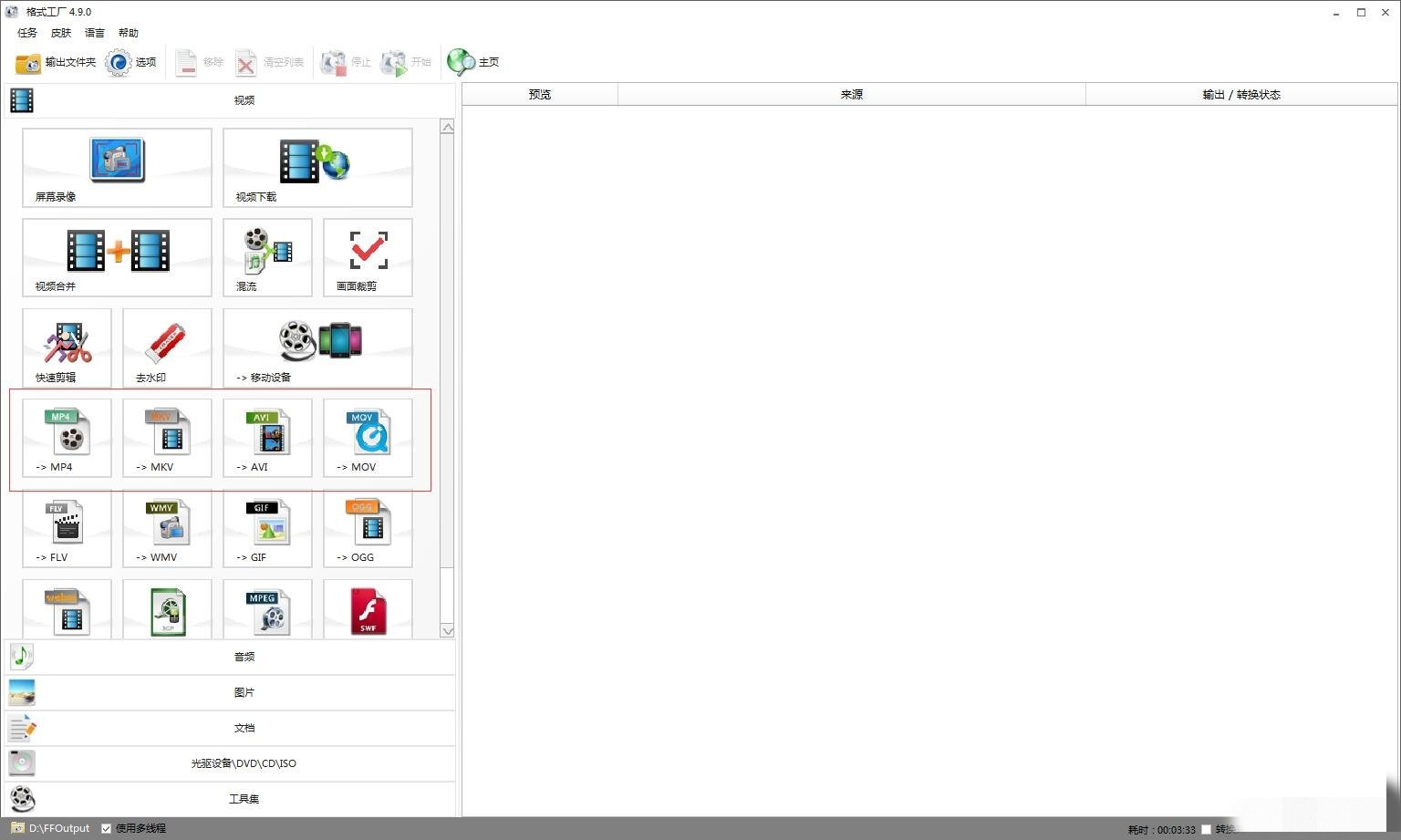Open the 屏幕录像 screen recorder tool
The image size is (1401, 840).
117,167
